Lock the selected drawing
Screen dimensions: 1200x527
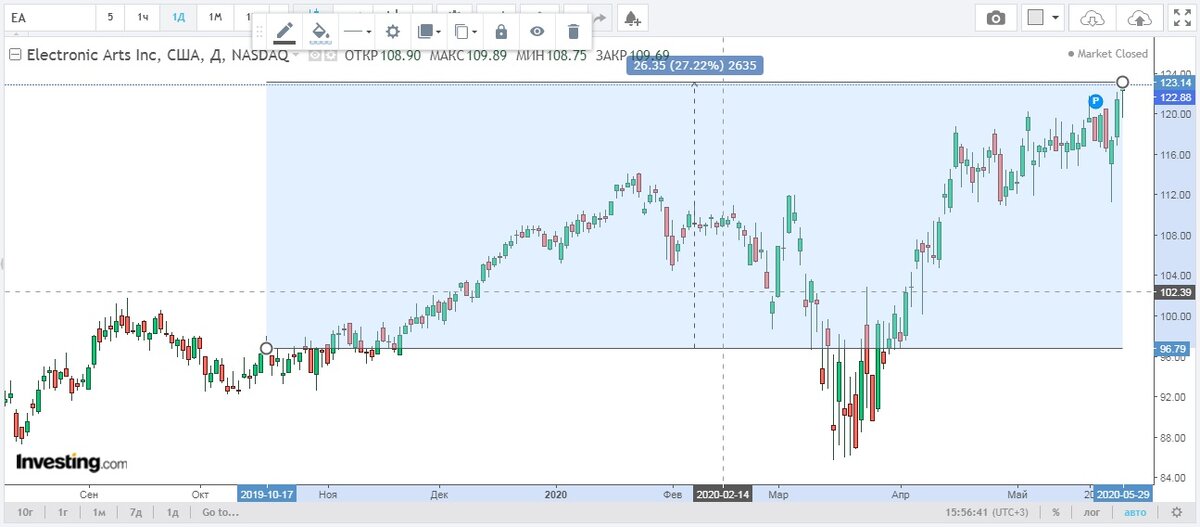click(x=501, y=31)
